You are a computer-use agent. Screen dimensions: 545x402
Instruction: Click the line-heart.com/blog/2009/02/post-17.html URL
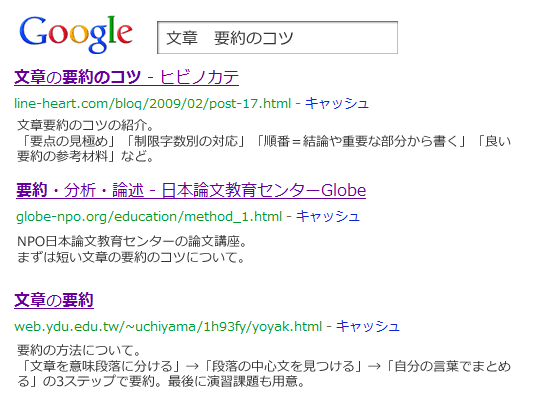point(153,103)
